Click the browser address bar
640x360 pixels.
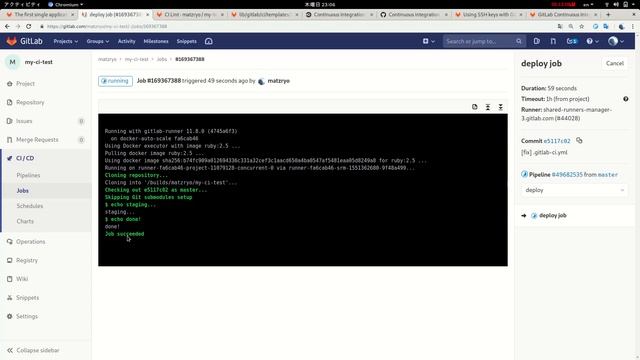point(298,26)
